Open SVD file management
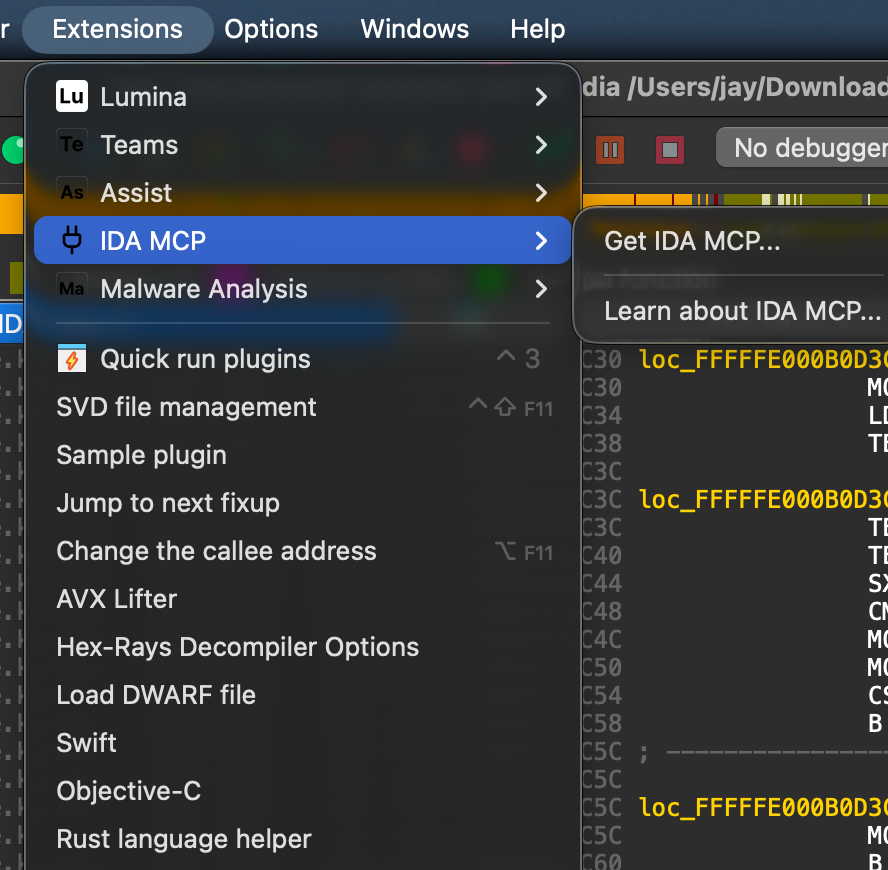888x870 pixels. click(x=302, y=407)
